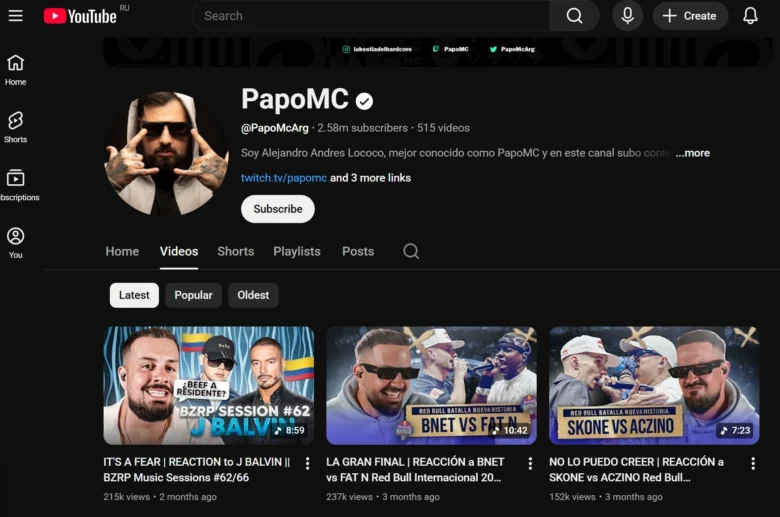The image size is (780, 517).
Task: Switch to the channel Shorts tab
Action: [236, 251]
